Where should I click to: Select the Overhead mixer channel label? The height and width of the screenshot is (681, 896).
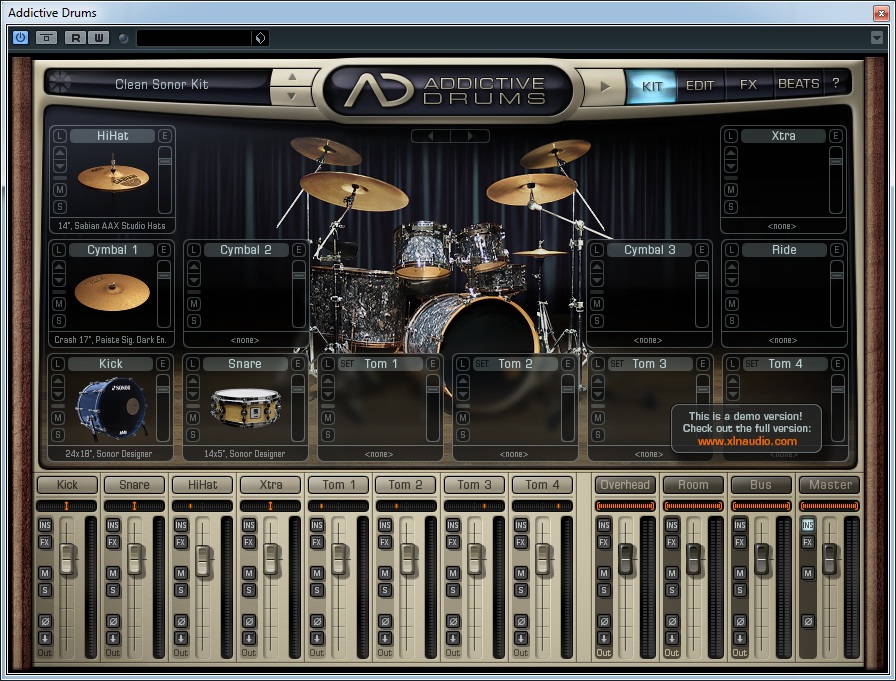(x=625, y=485)
